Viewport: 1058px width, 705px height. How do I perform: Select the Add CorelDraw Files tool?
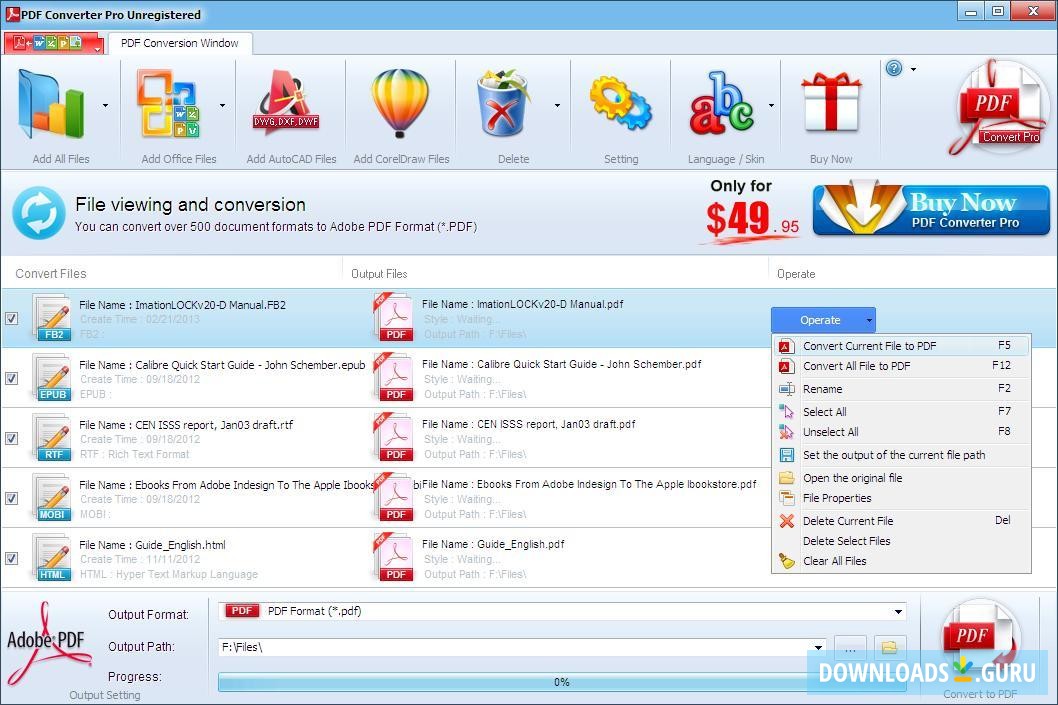tap(399, 105)
